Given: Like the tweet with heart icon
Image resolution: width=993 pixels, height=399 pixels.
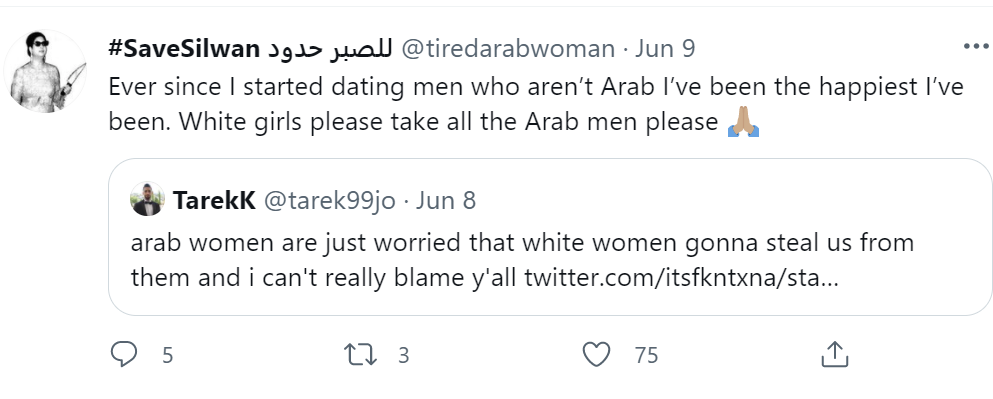Looking at the screenshot, I should point(596,355).
